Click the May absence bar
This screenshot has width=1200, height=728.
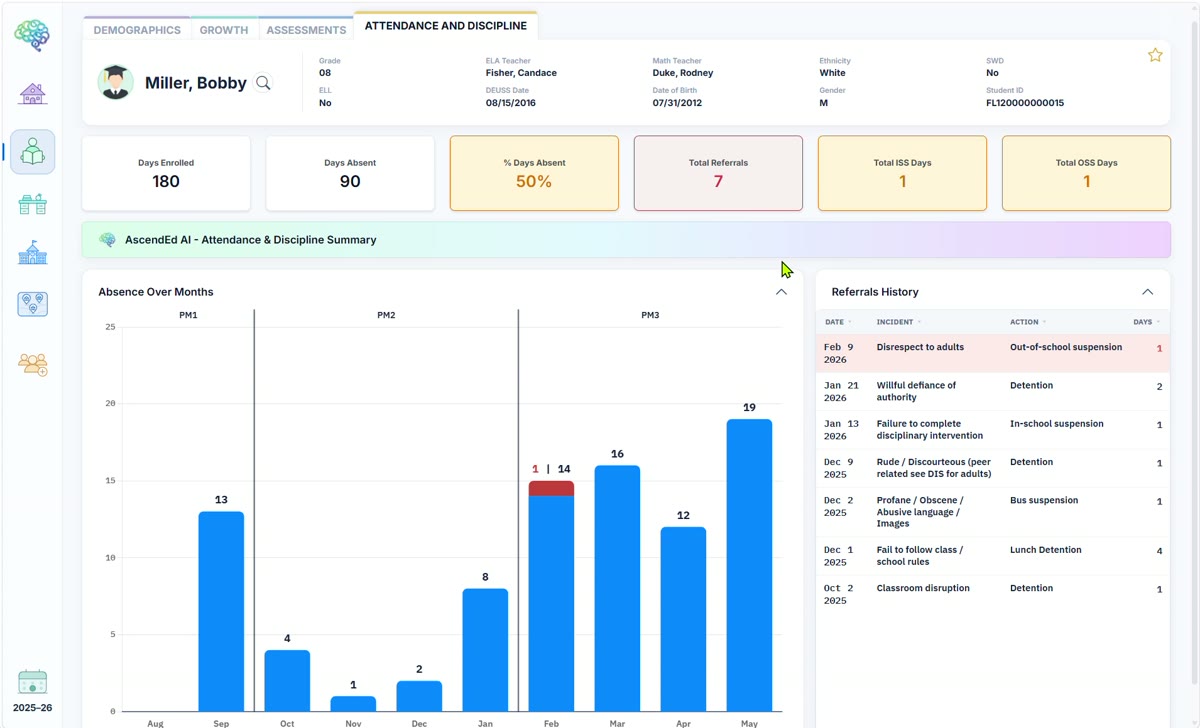749,565
